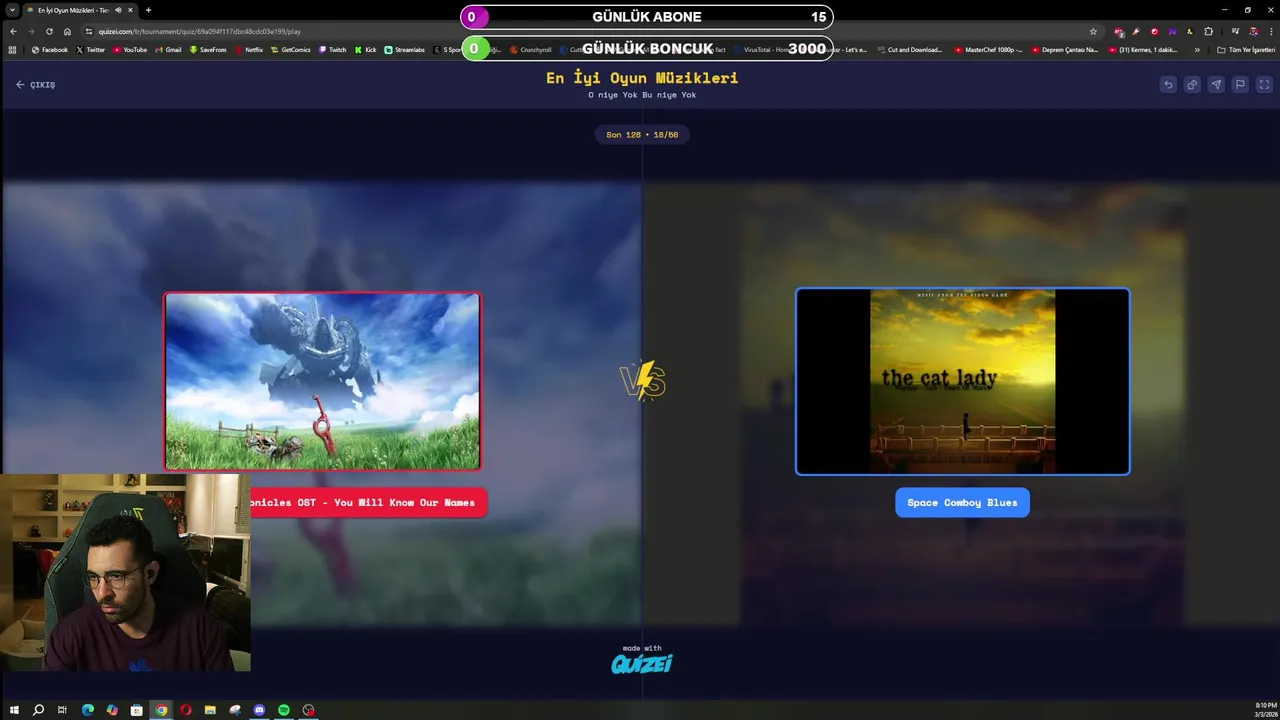
Task: Close the En İyi Oyun Müzikleri tab
Action: [130, 10]
